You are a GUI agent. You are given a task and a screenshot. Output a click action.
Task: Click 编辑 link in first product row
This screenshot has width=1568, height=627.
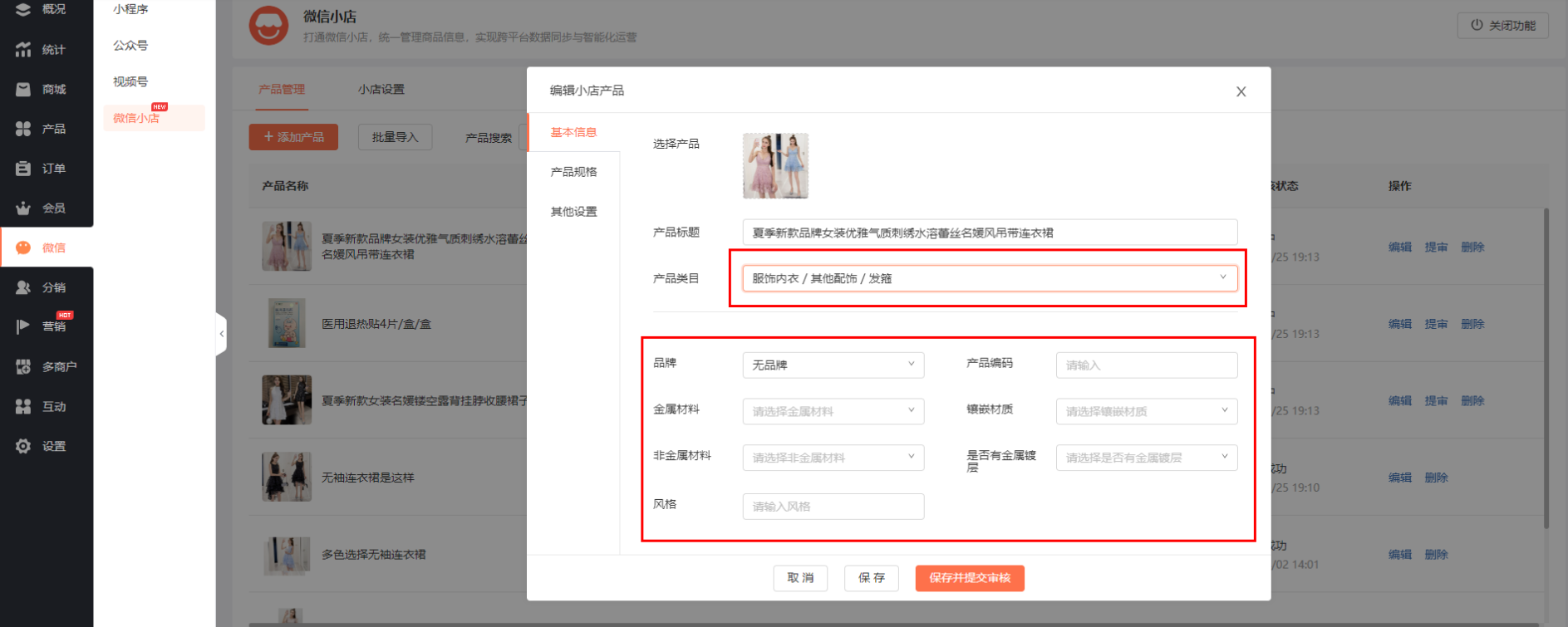click(x=1400, y=247)
